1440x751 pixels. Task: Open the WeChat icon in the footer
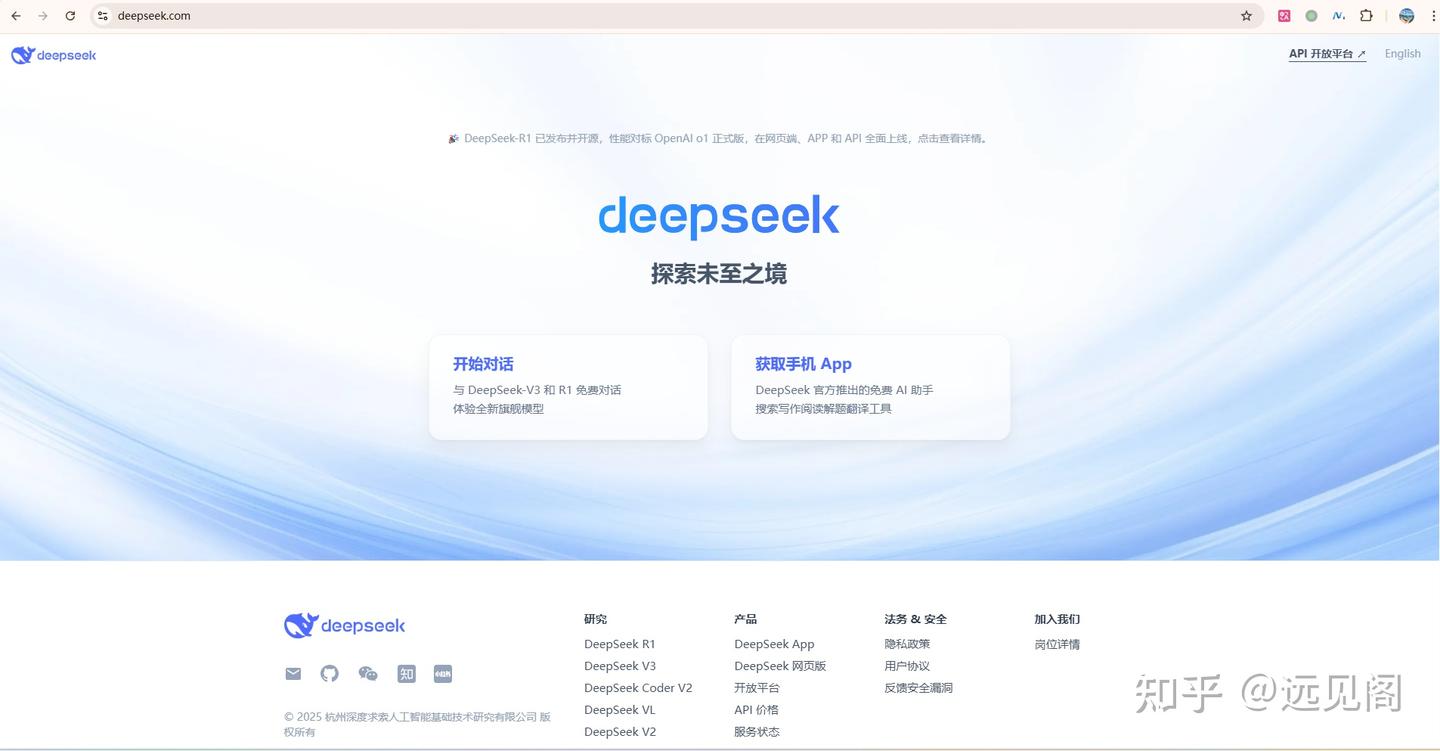pos(368,673)
